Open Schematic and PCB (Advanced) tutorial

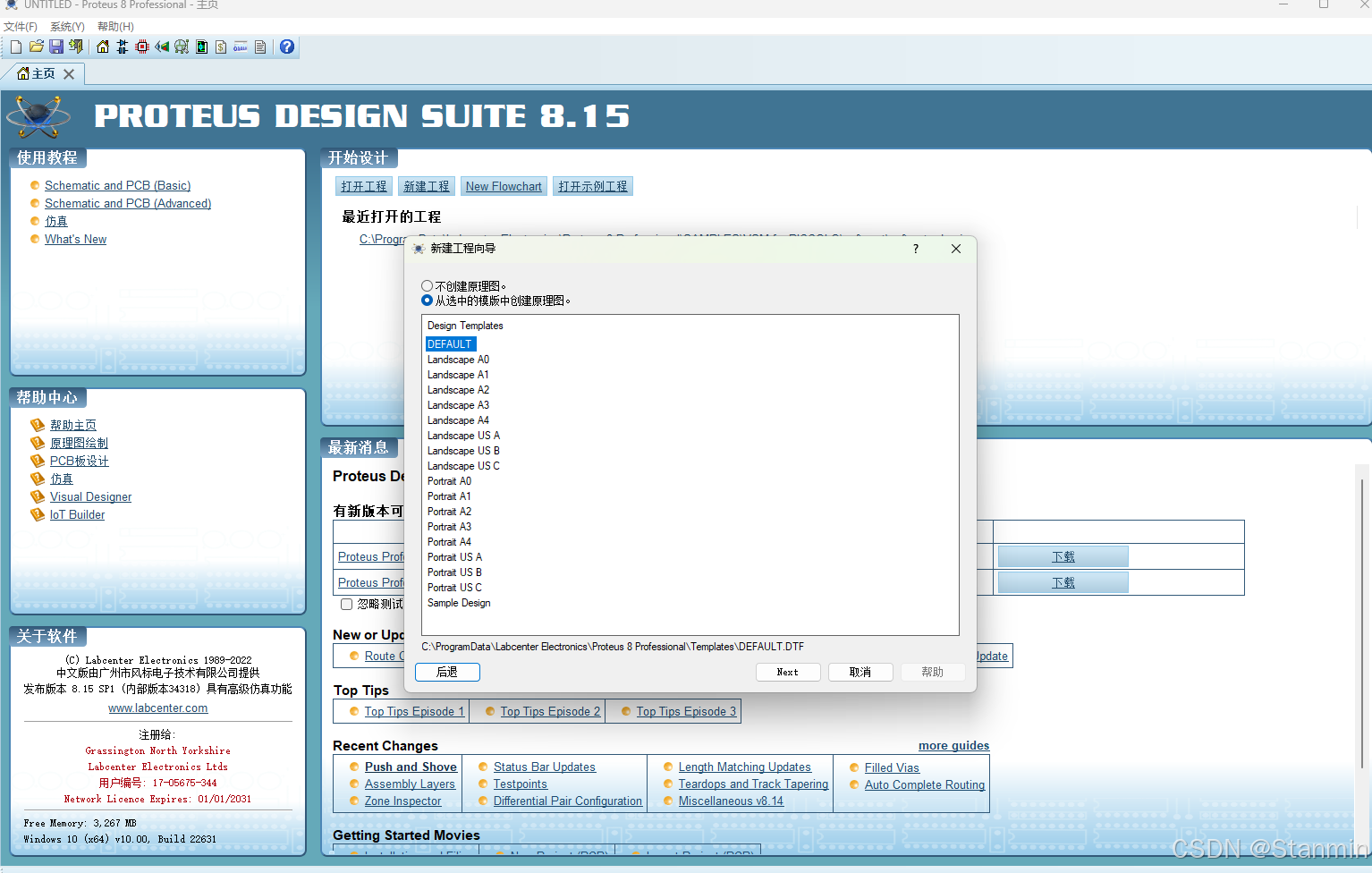click(x=128, y=203)
